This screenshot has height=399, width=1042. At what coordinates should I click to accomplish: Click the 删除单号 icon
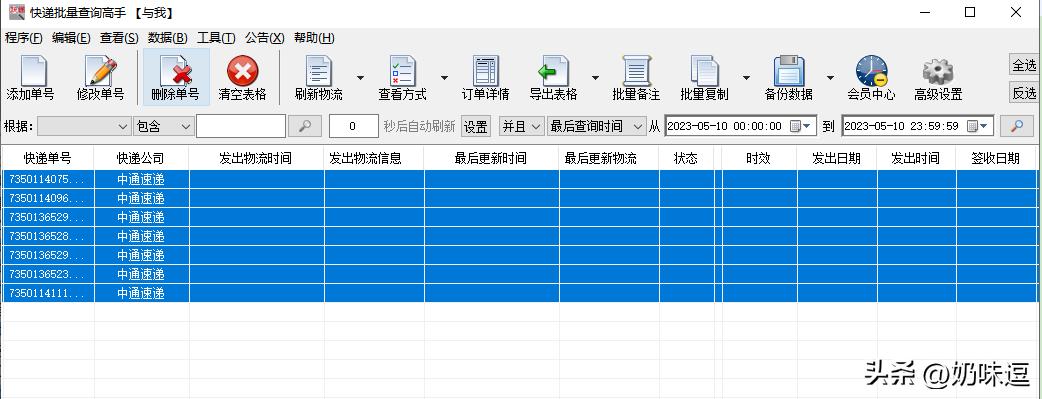(x=175, y=70)
